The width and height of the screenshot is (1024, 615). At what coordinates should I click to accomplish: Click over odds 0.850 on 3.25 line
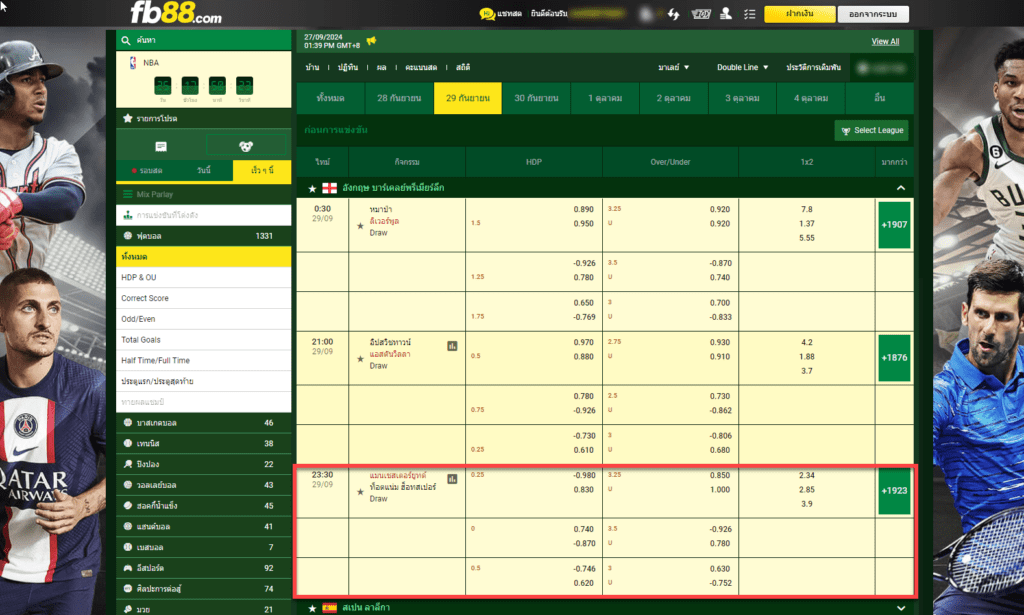(x=720, y=475)
